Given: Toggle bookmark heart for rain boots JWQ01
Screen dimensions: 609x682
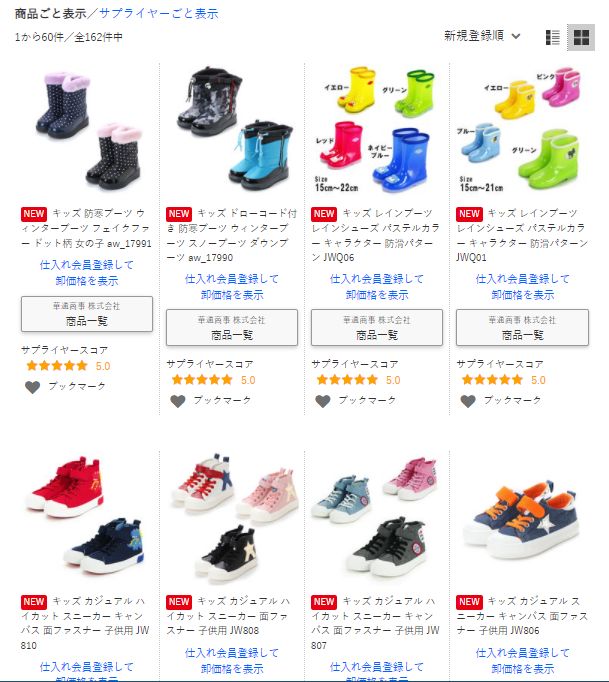Looking at the screenshot, I should [x=468, y=401].
